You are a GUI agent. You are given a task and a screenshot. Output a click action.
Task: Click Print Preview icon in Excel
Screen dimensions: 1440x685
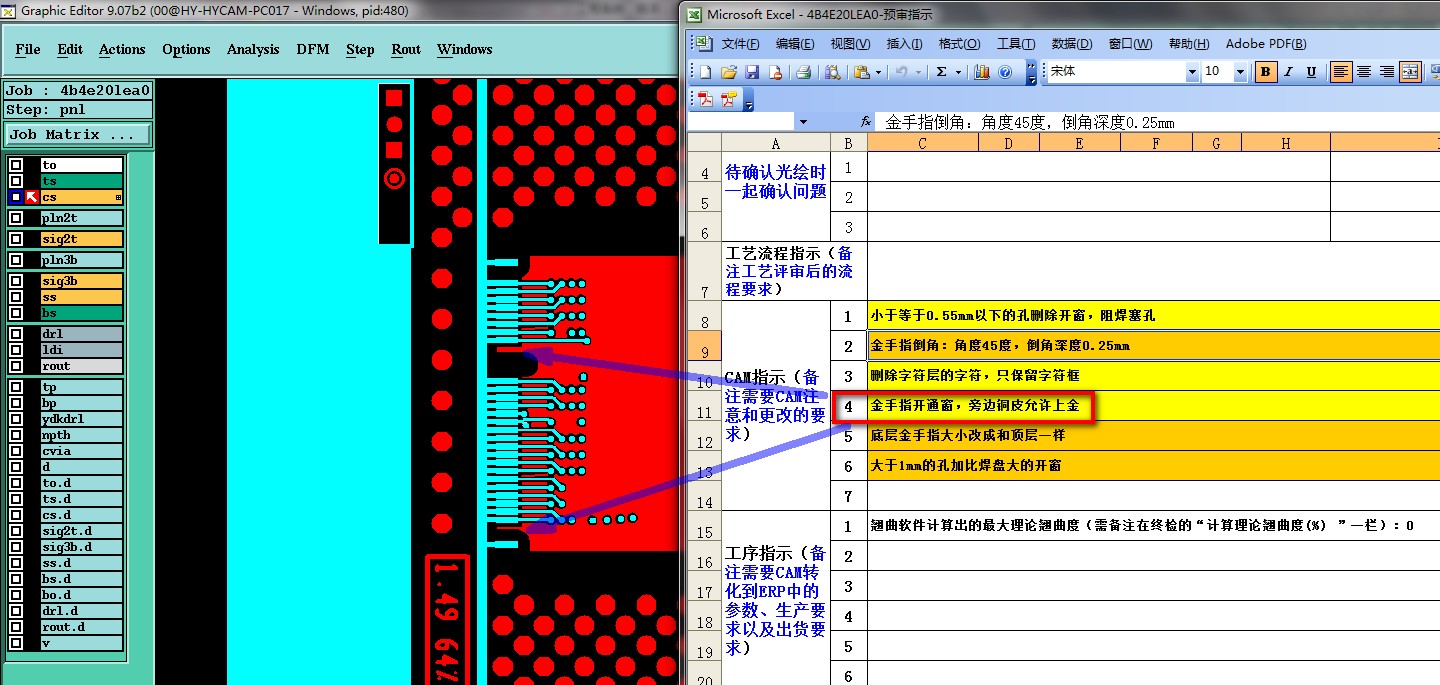click(831, 72)
